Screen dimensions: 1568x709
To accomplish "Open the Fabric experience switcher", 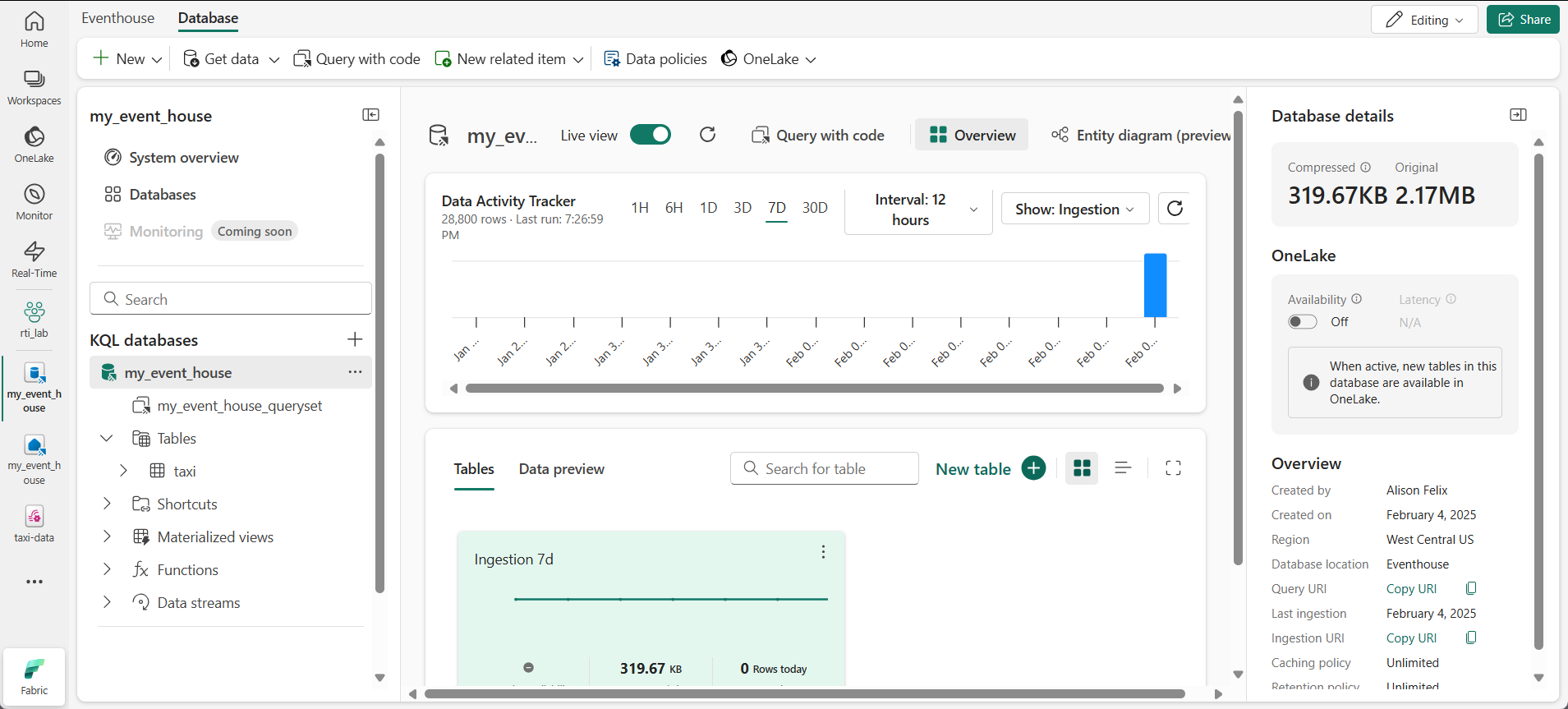I will tap(34, 675).
